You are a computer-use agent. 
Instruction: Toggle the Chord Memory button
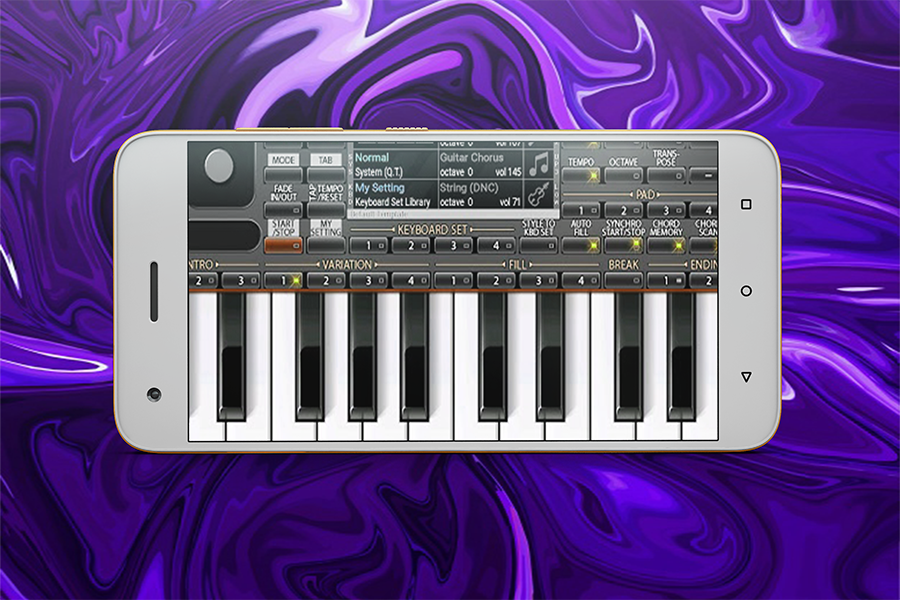pyautogui.click(x=666, y=246)
